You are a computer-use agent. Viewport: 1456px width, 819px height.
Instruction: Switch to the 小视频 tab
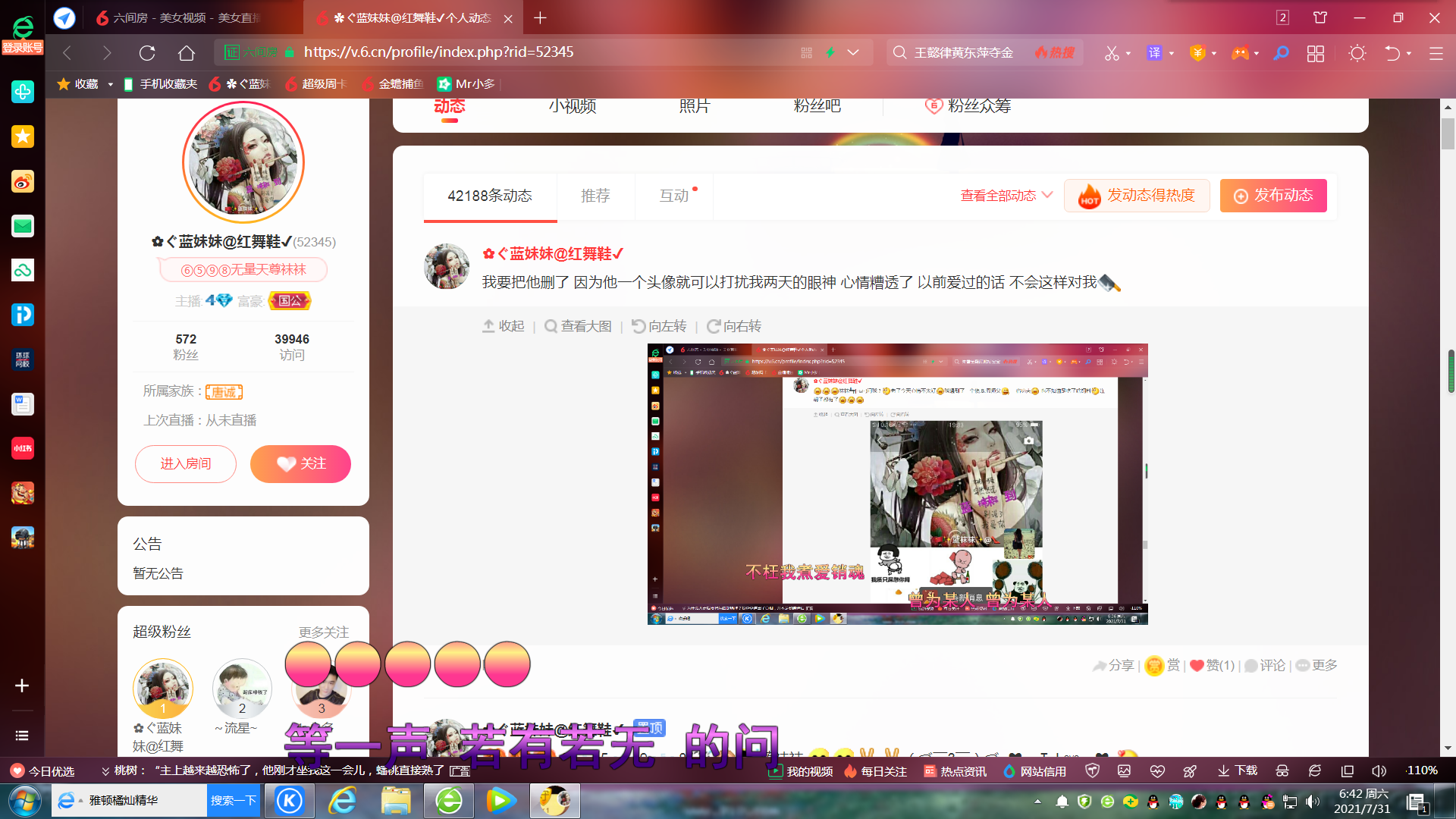click(573, 106)
